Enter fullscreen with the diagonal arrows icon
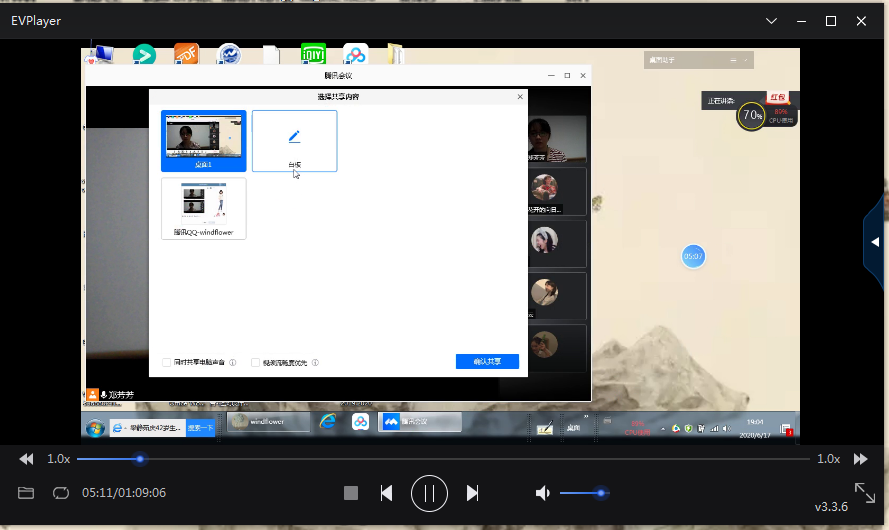Image resolution: width=889 pixels, height=530 pixels. 865,493
